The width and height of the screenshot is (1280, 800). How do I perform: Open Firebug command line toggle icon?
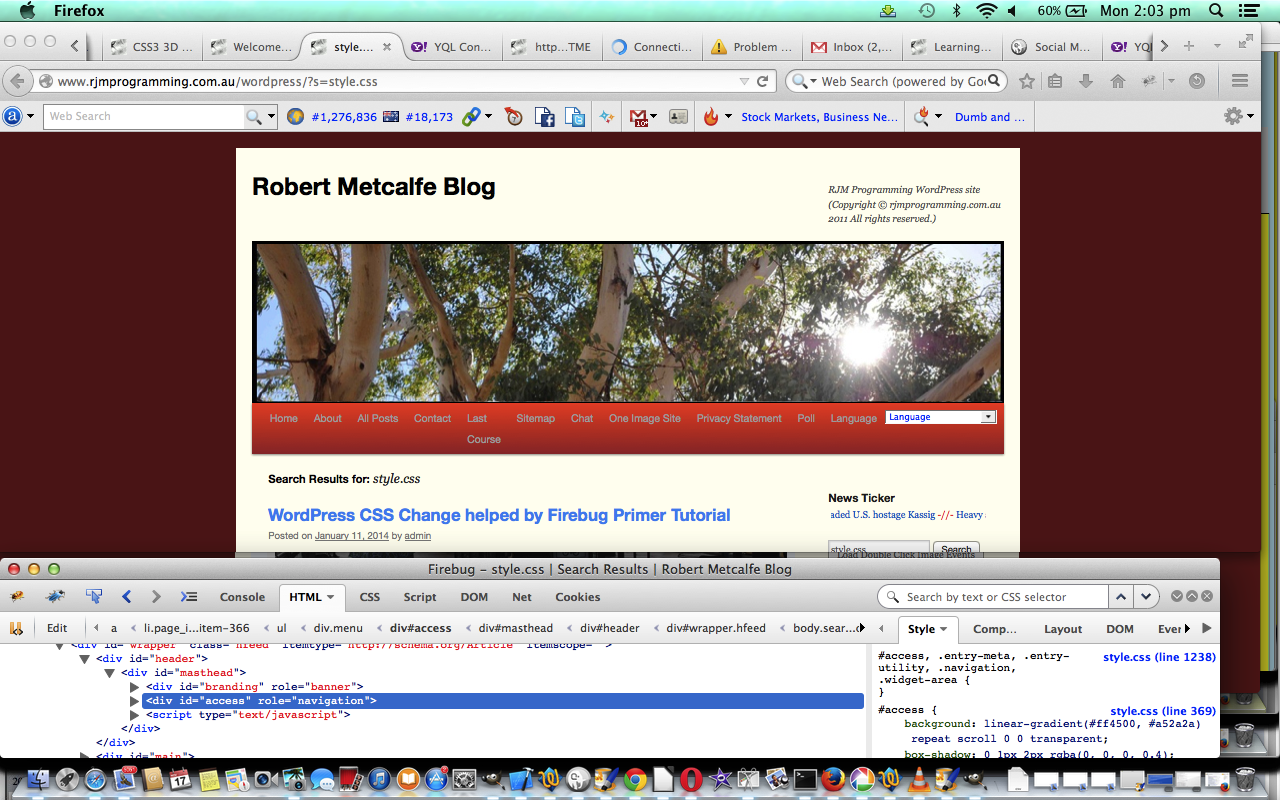[x=188, y=597]
